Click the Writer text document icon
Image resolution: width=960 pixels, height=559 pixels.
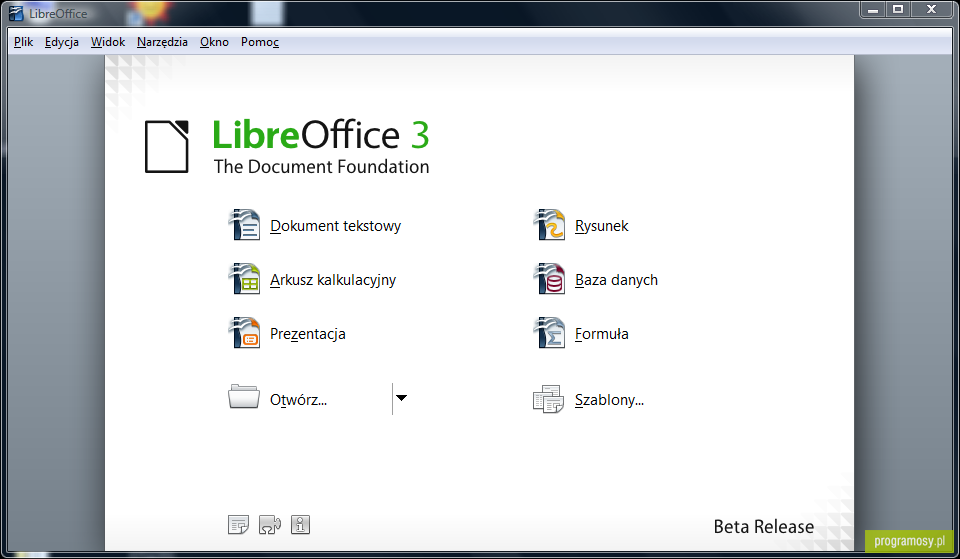tap(245, 225)
